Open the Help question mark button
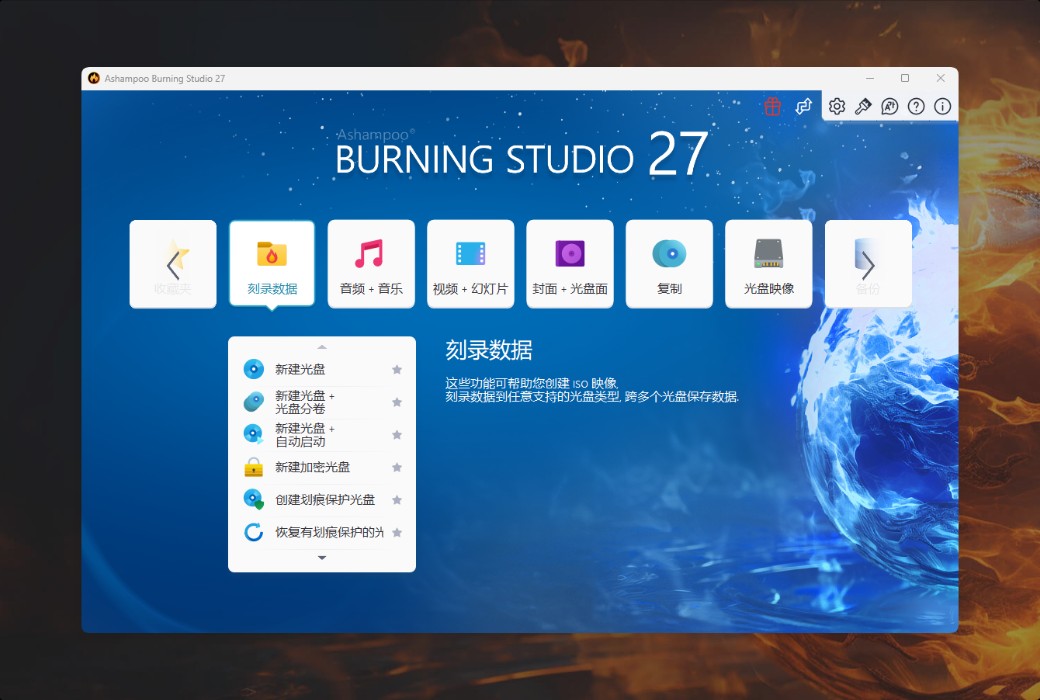Viewport: 1040px width, 700px height. point(915,106)
